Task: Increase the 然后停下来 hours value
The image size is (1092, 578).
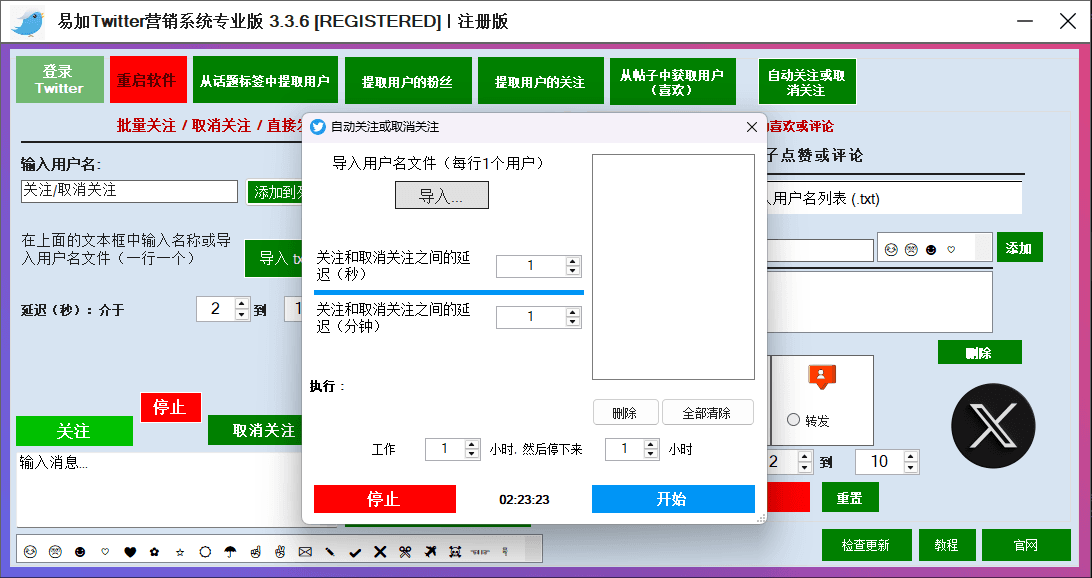Action: [x=652, y=445]
